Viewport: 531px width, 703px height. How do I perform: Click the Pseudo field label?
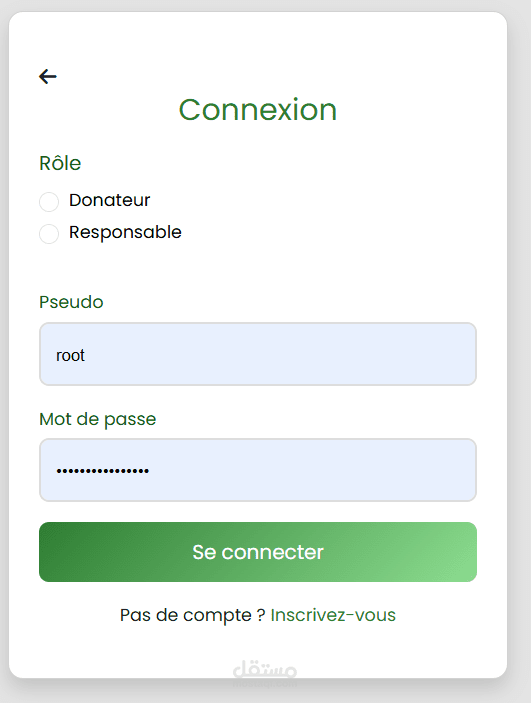[71, 302]
